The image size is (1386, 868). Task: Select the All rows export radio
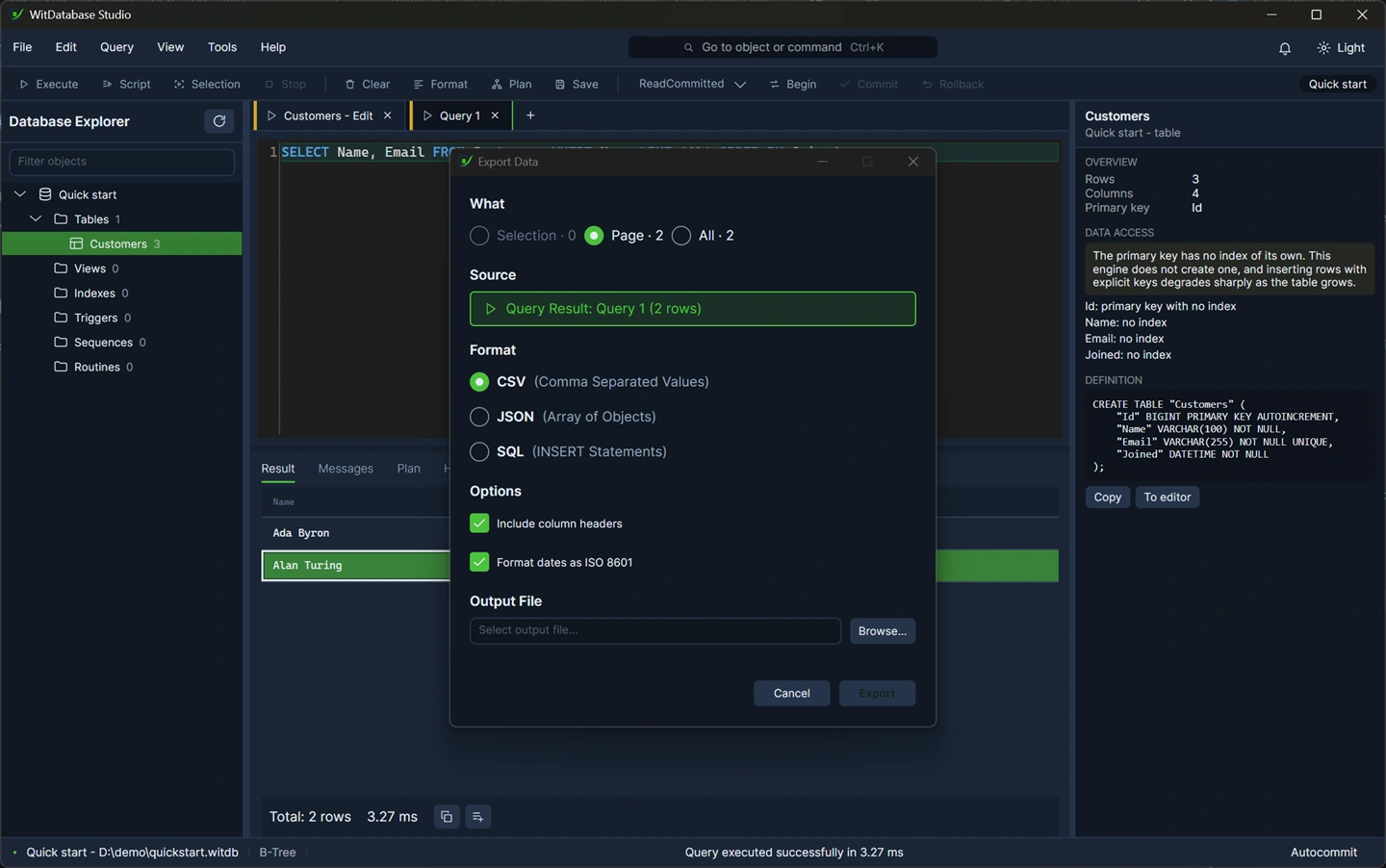pos(681,236)
